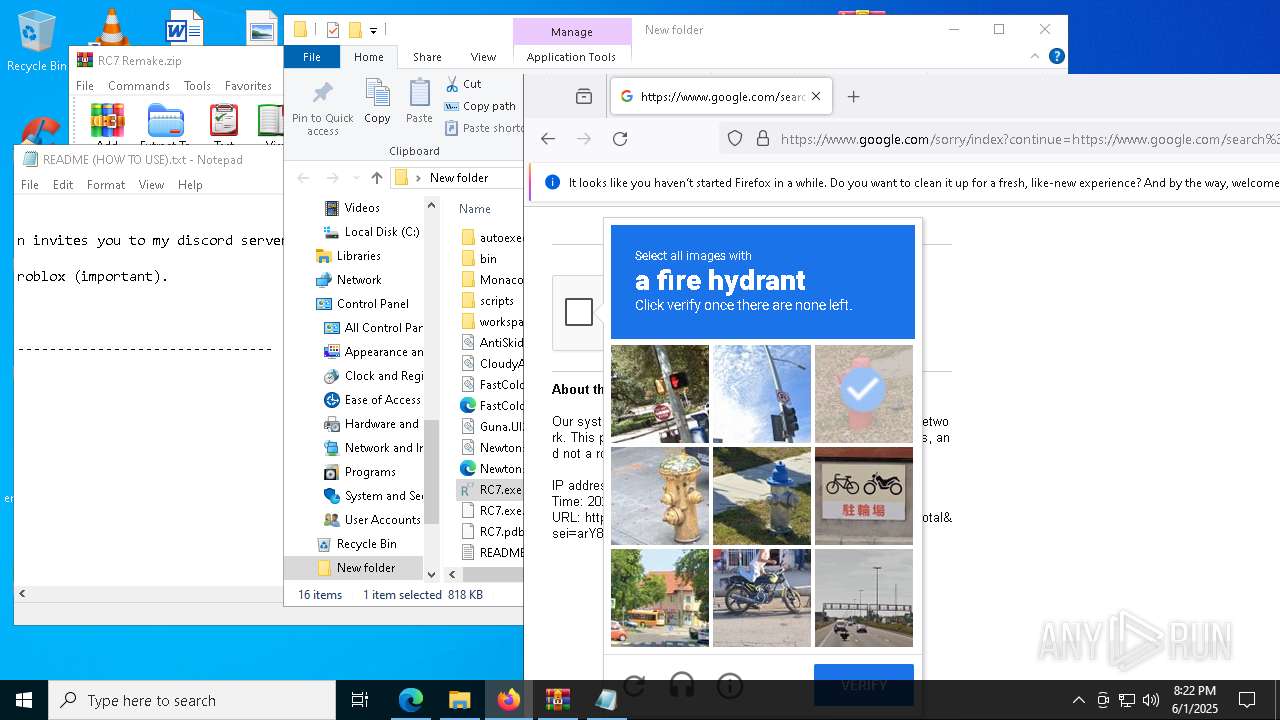Check the I'm not a robot checkbox

579,312
